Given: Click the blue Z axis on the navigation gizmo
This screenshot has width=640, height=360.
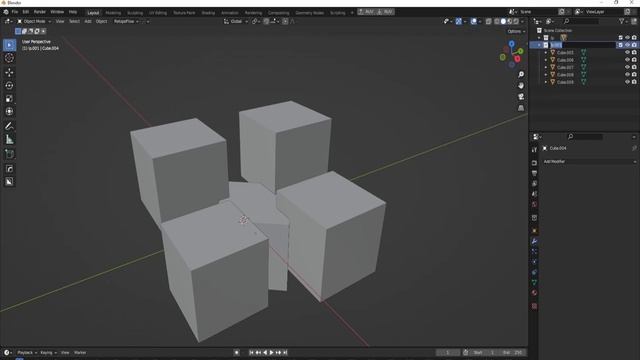Looking at the screenshot, I should [511, 44].
